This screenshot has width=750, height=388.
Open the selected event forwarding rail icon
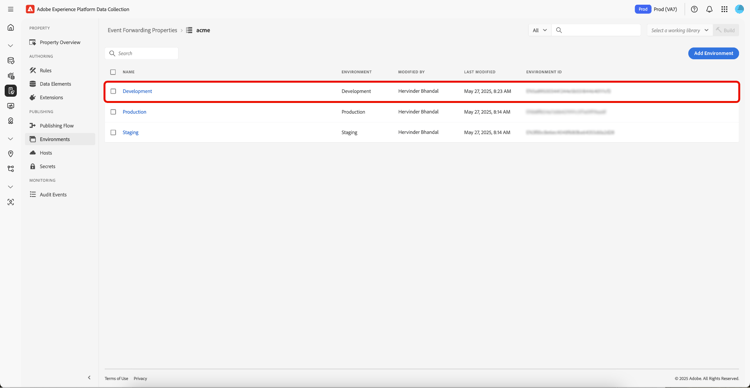point(11,90)
